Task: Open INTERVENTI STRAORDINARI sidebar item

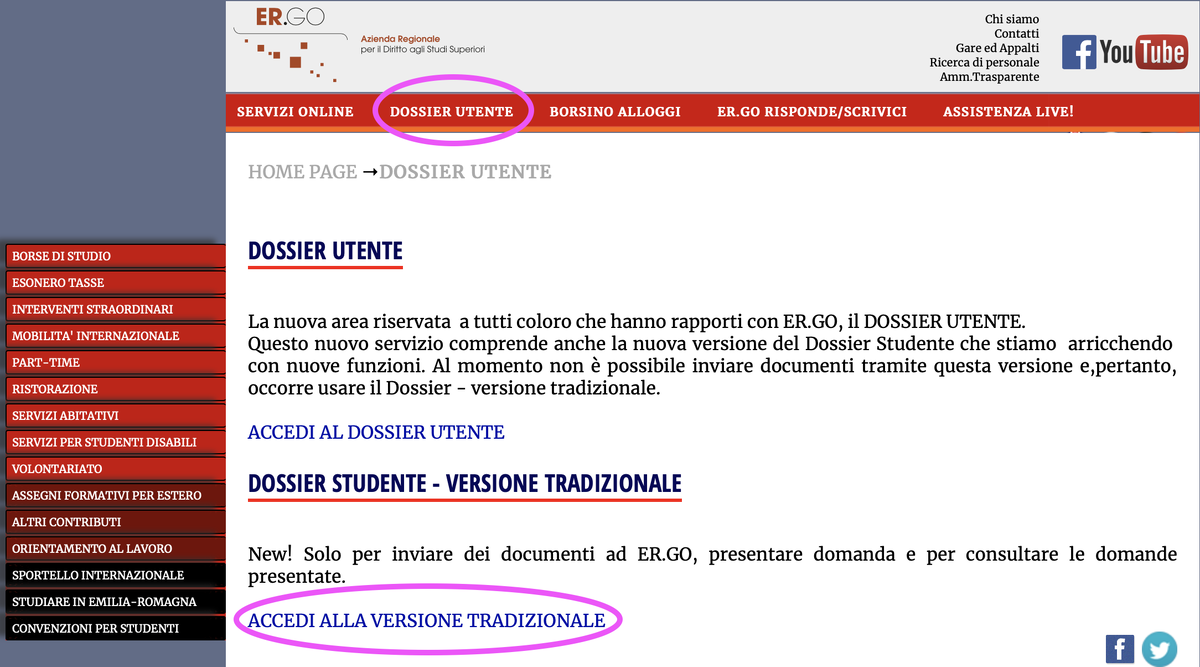Action: click(115, 310)
